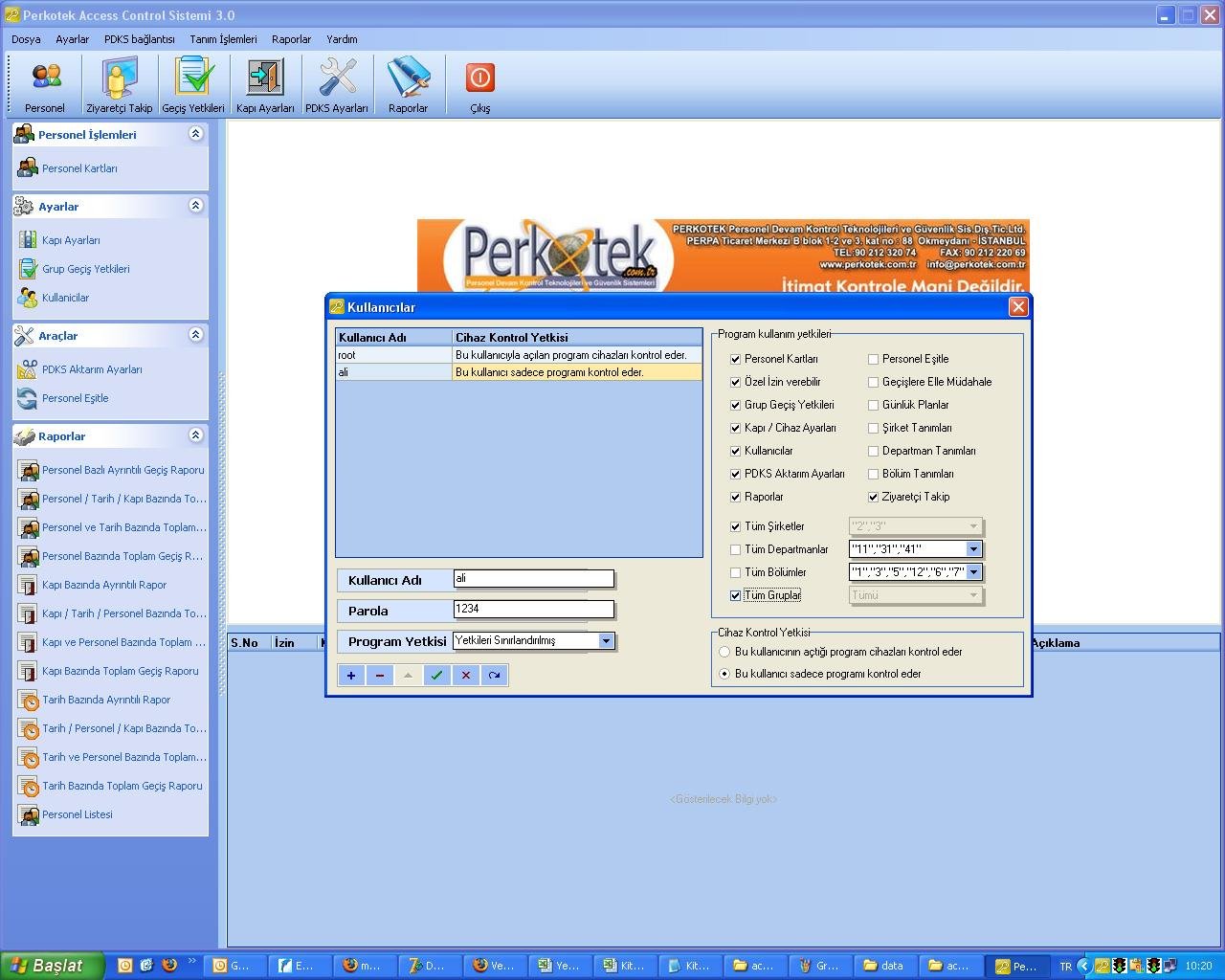
Task: Enable the Günlük Planlar permission
Action: tap(873, 405)
